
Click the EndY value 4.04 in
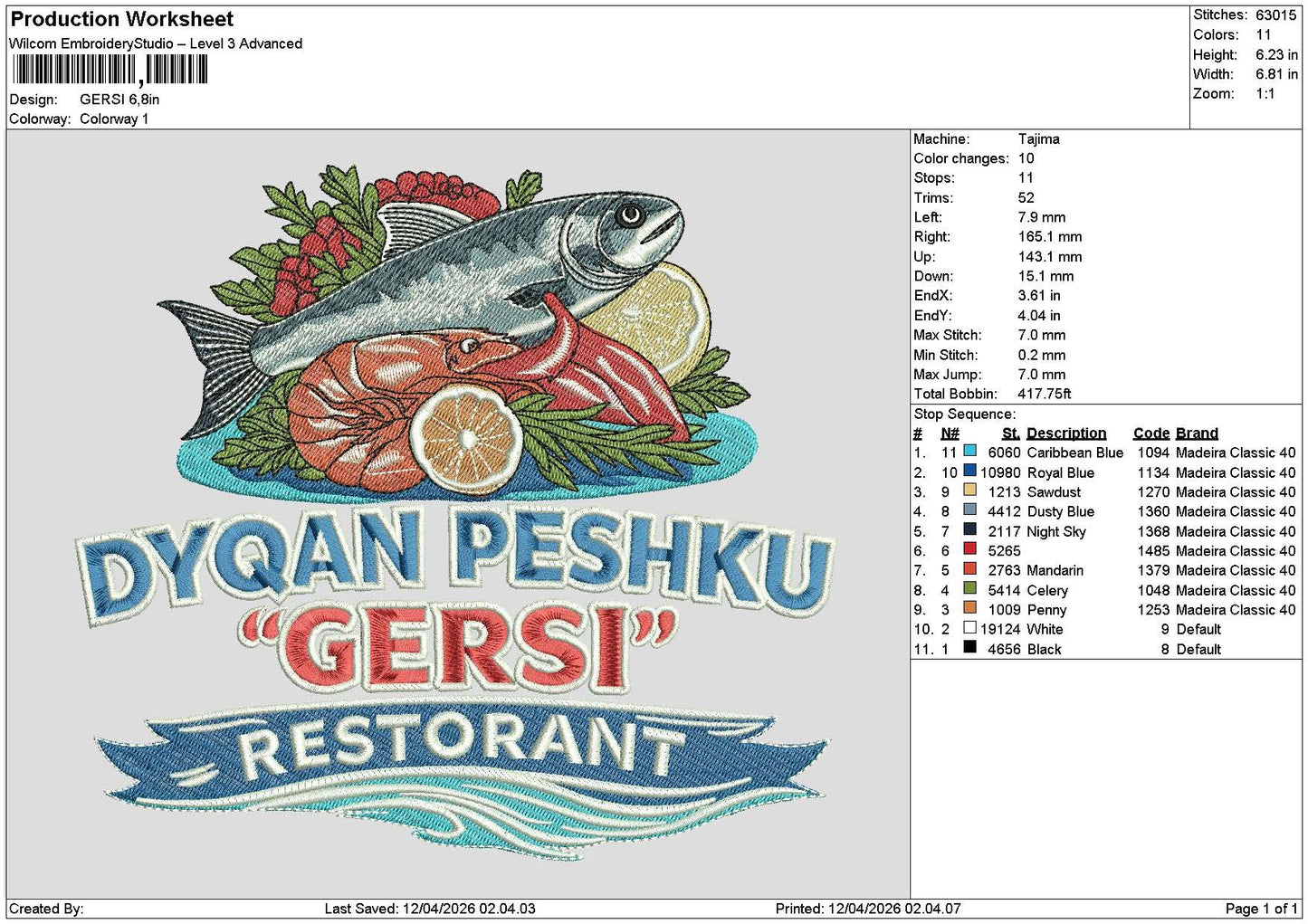[1040, 316]
